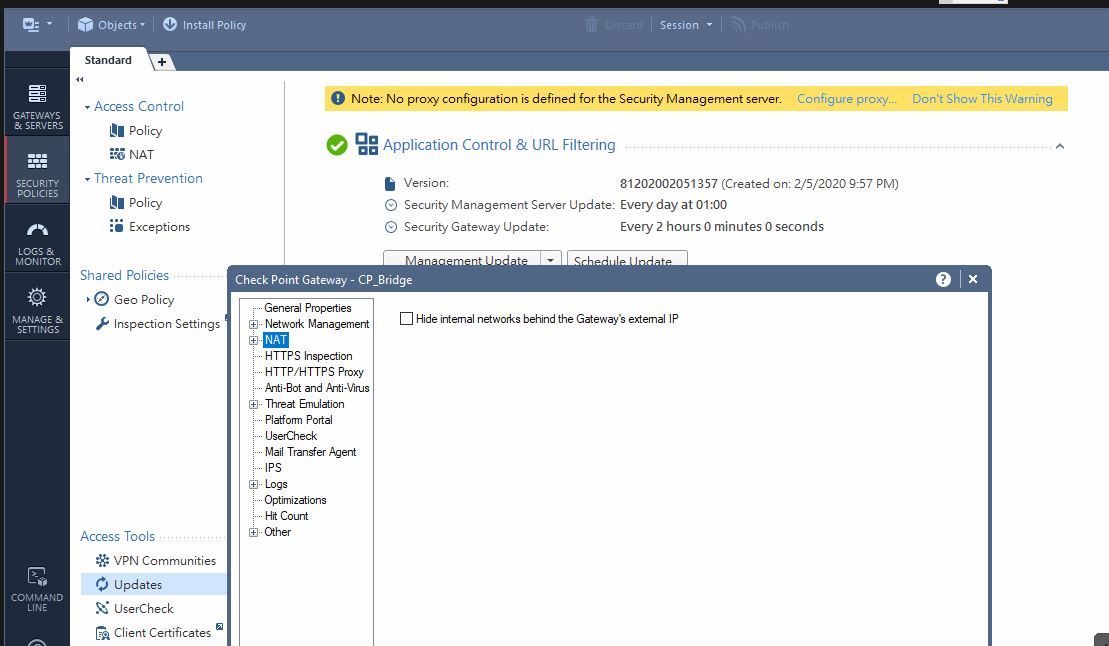Image resolution: width=1109 pixels, height=646 pixels.
Task: Open the Logs & Monitor view
Action: 37,242
